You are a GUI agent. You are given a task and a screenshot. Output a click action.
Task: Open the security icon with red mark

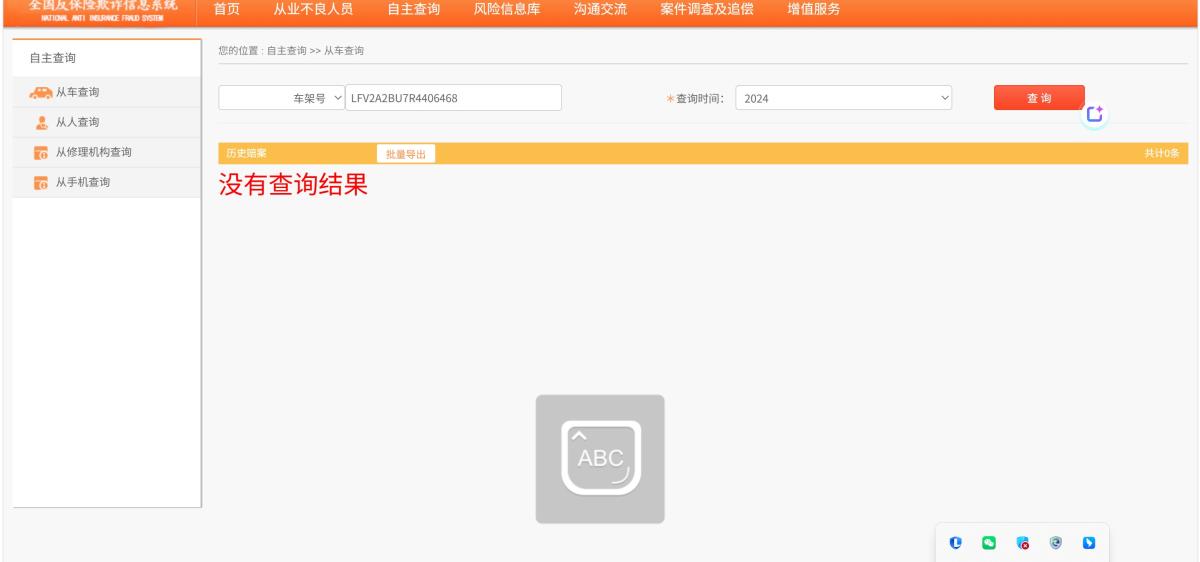tap(1022, 543)
